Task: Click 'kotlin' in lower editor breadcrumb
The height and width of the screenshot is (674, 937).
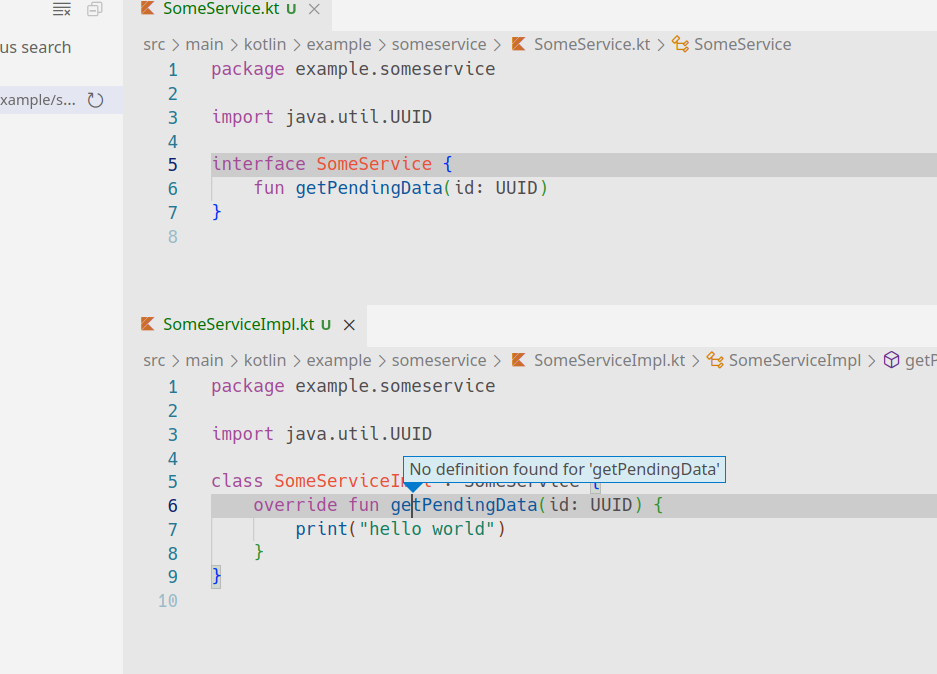Action: pos(265,360)
